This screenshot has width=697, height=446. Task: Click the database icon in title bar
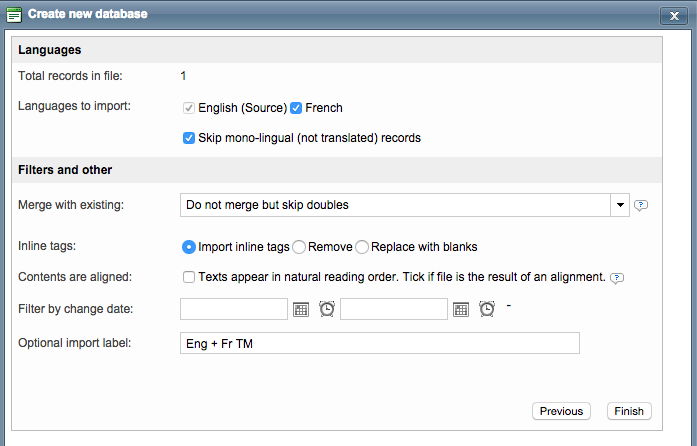[x=14, y=15]
